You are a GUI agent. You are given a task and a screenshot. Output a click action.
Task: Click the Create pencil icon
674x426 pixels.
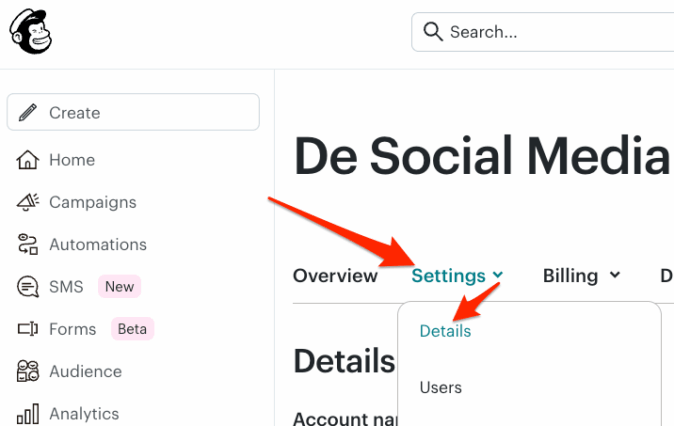pos(29,113)
